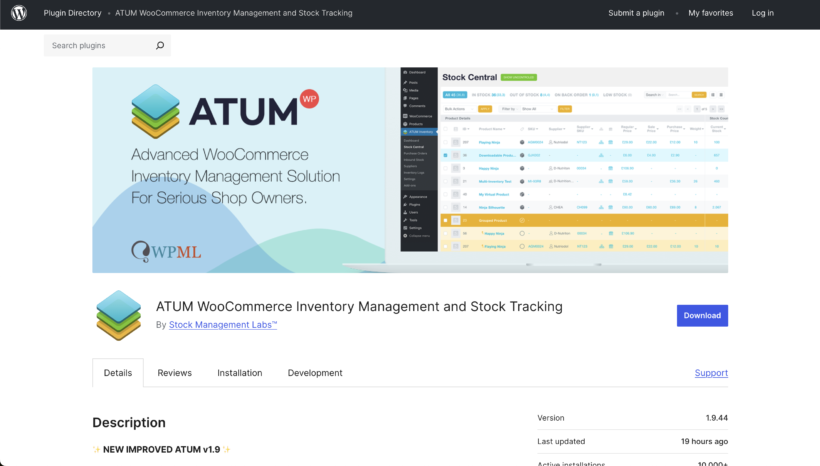
Task: Open the Plugin Directory link
Action: click(x=72, y=13)
